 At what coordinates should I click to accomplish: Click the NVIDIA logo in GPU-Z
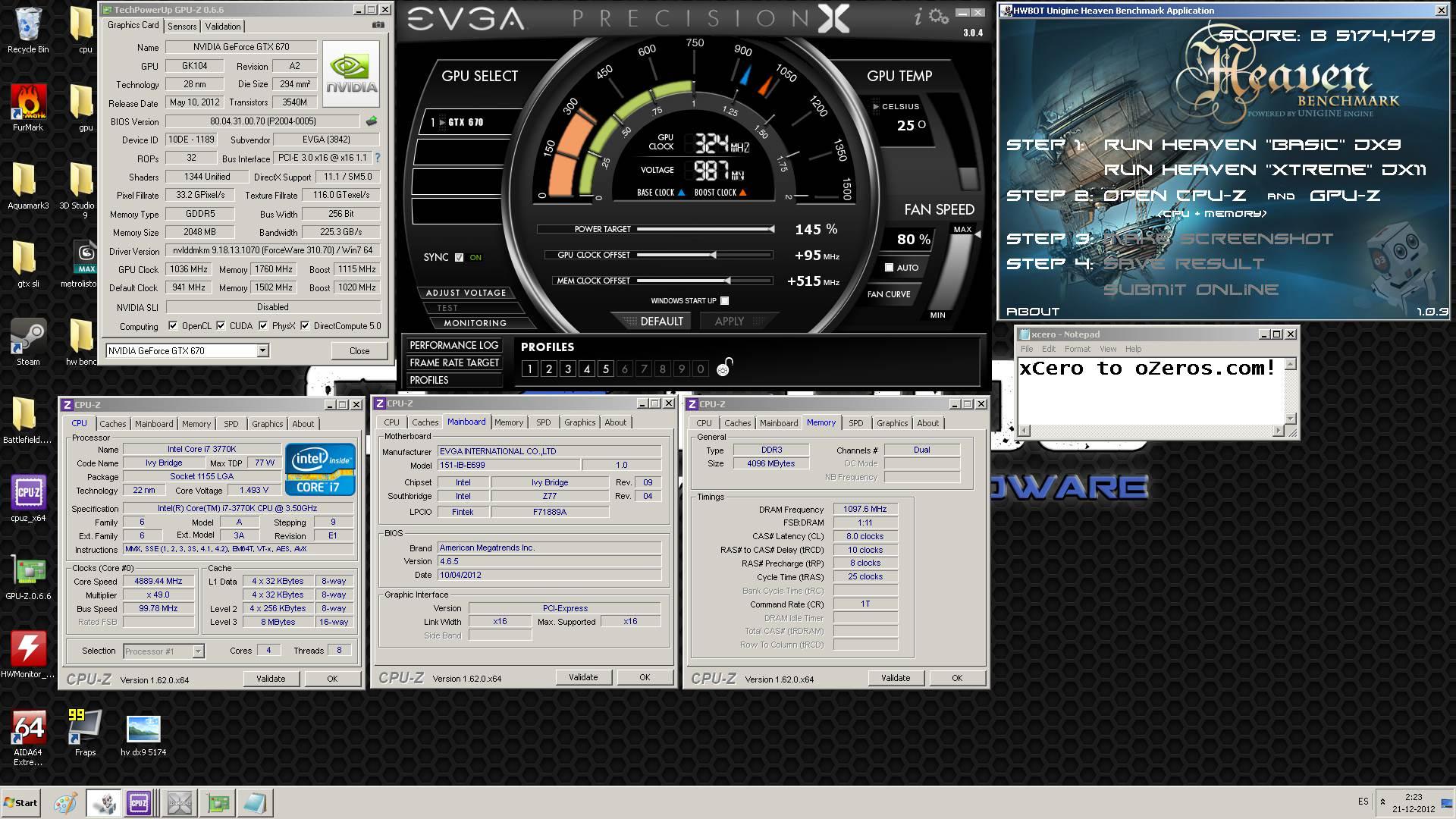coord(351,75)
